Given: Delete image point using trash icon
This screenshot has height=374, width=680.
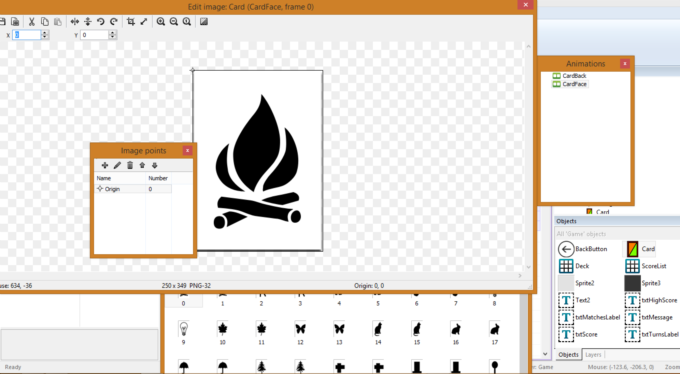Looking at the screenshot, I should [x=130, y=165].
